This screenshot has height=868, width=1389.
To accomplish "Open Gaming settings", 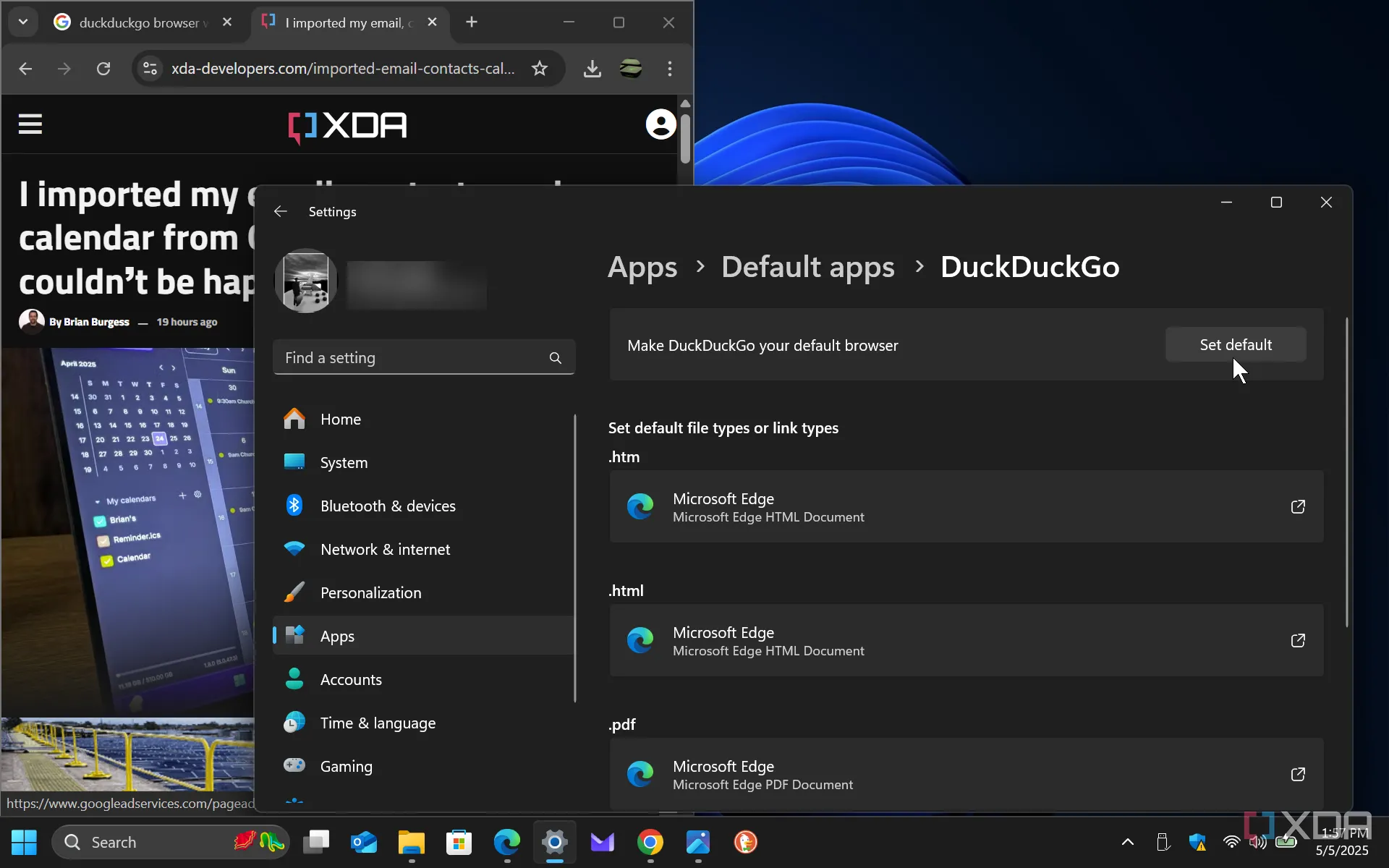I will pos(424,766).
